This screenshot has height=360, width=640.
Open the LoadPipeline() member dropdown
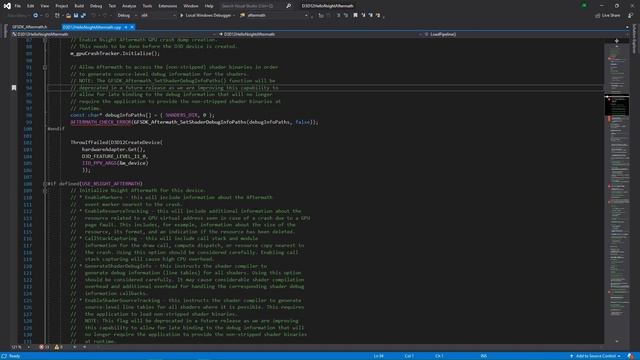[x=526, y=34]
